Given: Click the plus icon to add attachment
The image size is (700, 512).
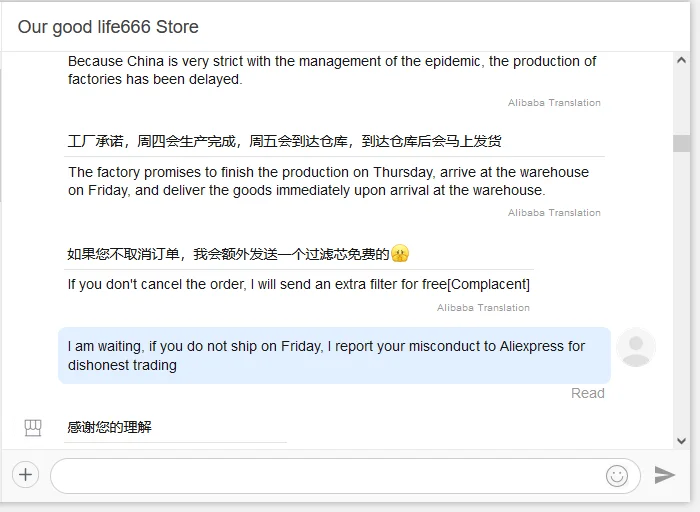Looking at the screenshot, I should [25, 475].
